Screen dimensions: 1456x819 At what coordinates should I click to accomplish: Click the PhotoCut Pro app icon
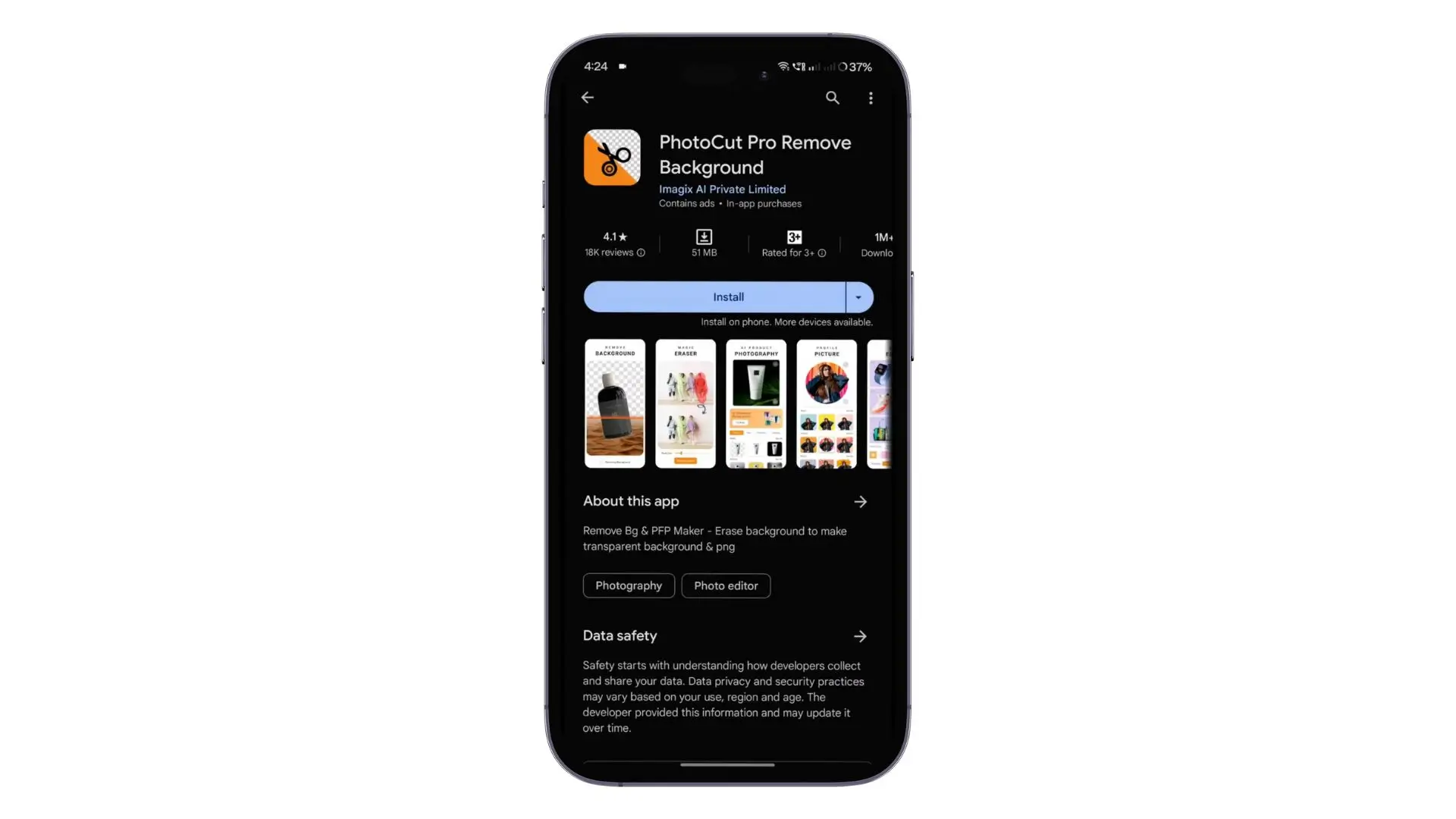click(611, 158)
